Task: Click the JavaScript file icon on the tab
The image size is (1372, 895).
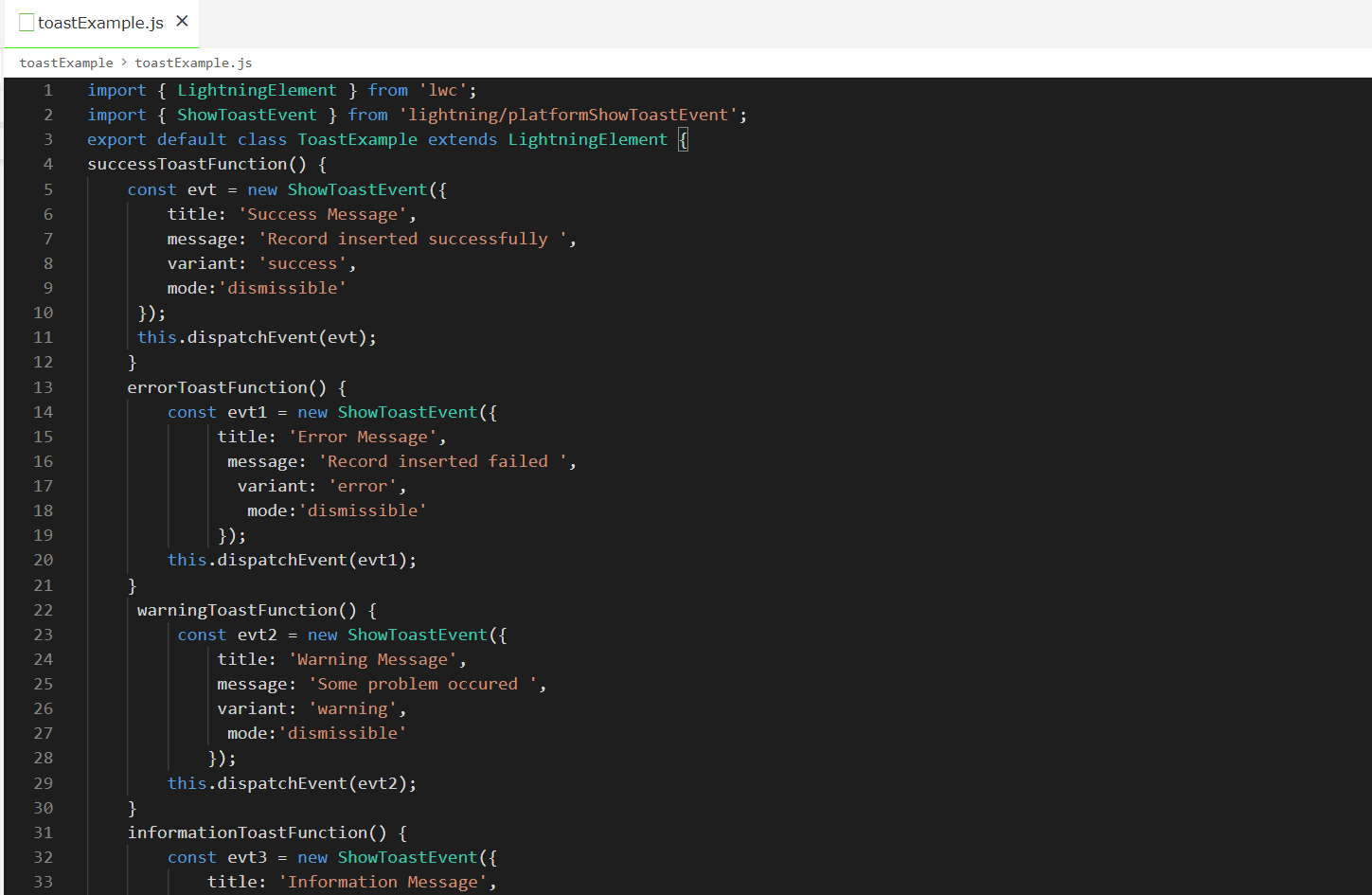Action: [26, 22]
